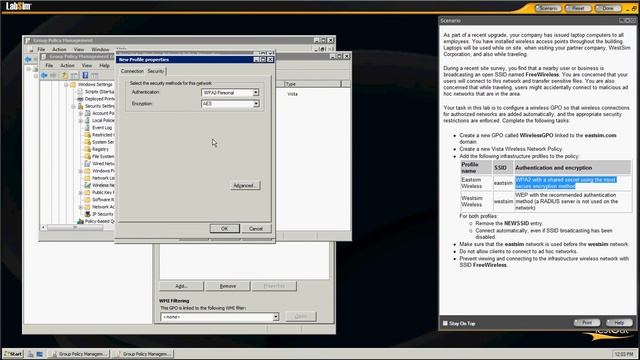Click Help button in Scenario panel
This screenshot has height=360, width=640.
point(619,322)
